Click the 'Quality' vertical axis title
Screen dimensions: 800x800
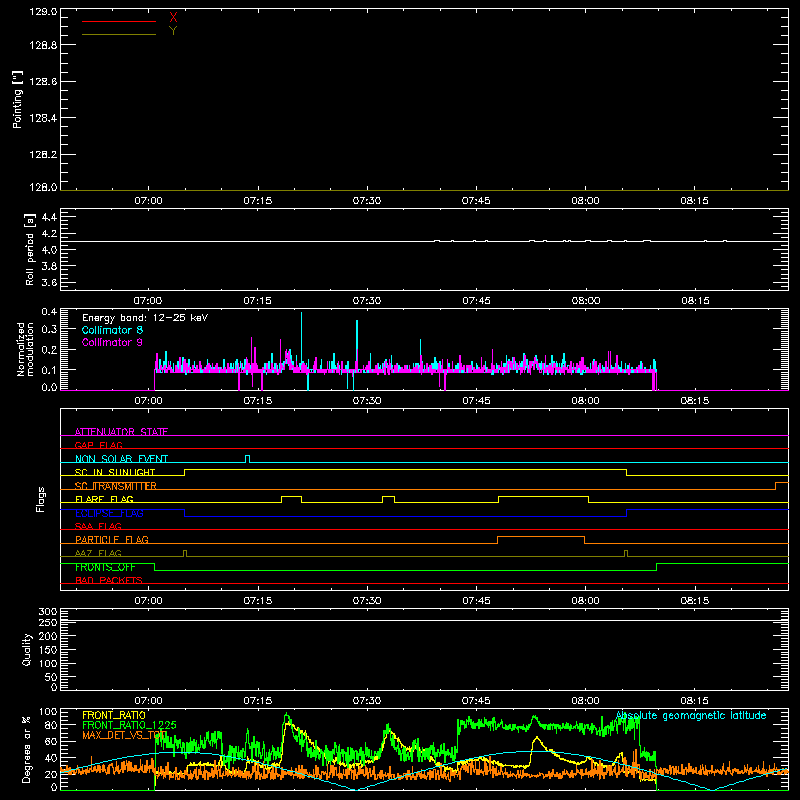tap(27, 649)
